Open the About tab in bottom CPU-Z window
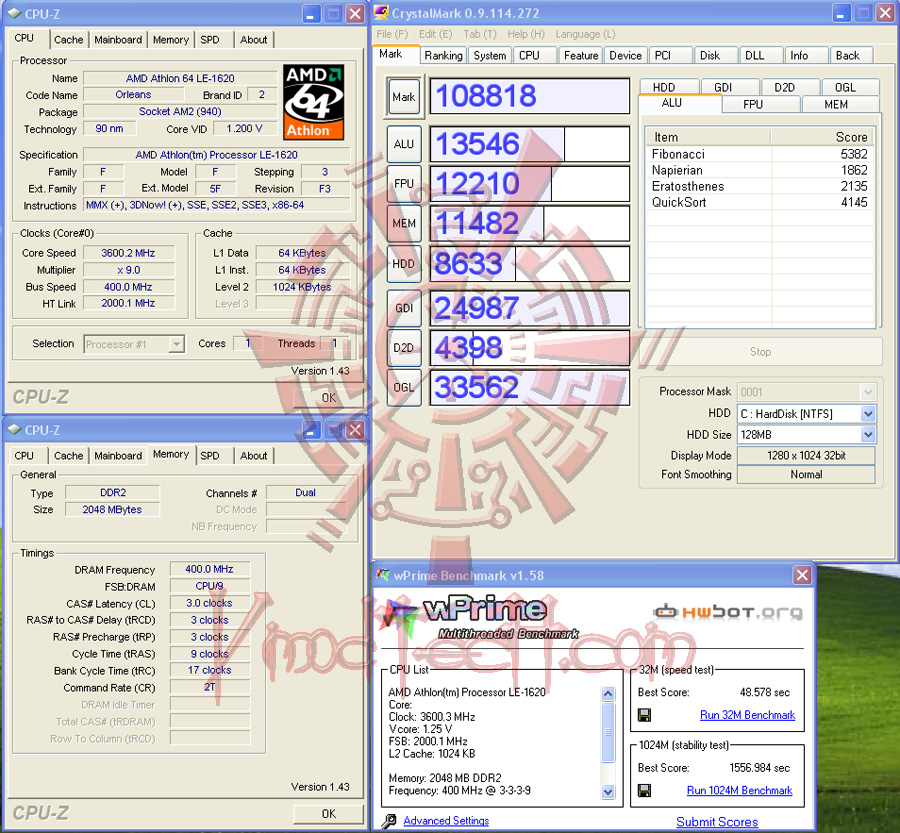Image resolution: width=900 pixels, height=833 pixels. click(254, 455)
